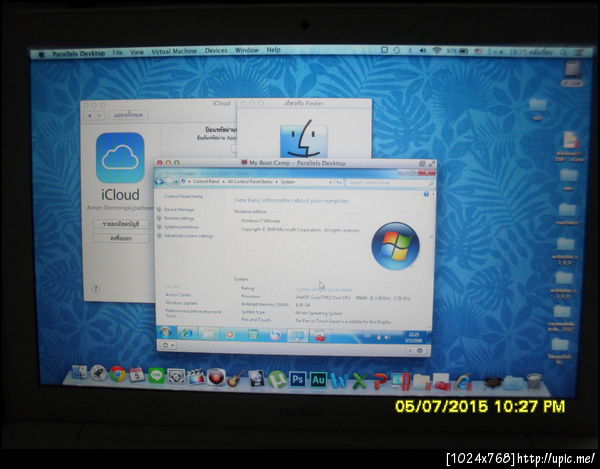Click battery indicator in menu bar
This screenshot has height=469, width=600.
click(457, 51)
